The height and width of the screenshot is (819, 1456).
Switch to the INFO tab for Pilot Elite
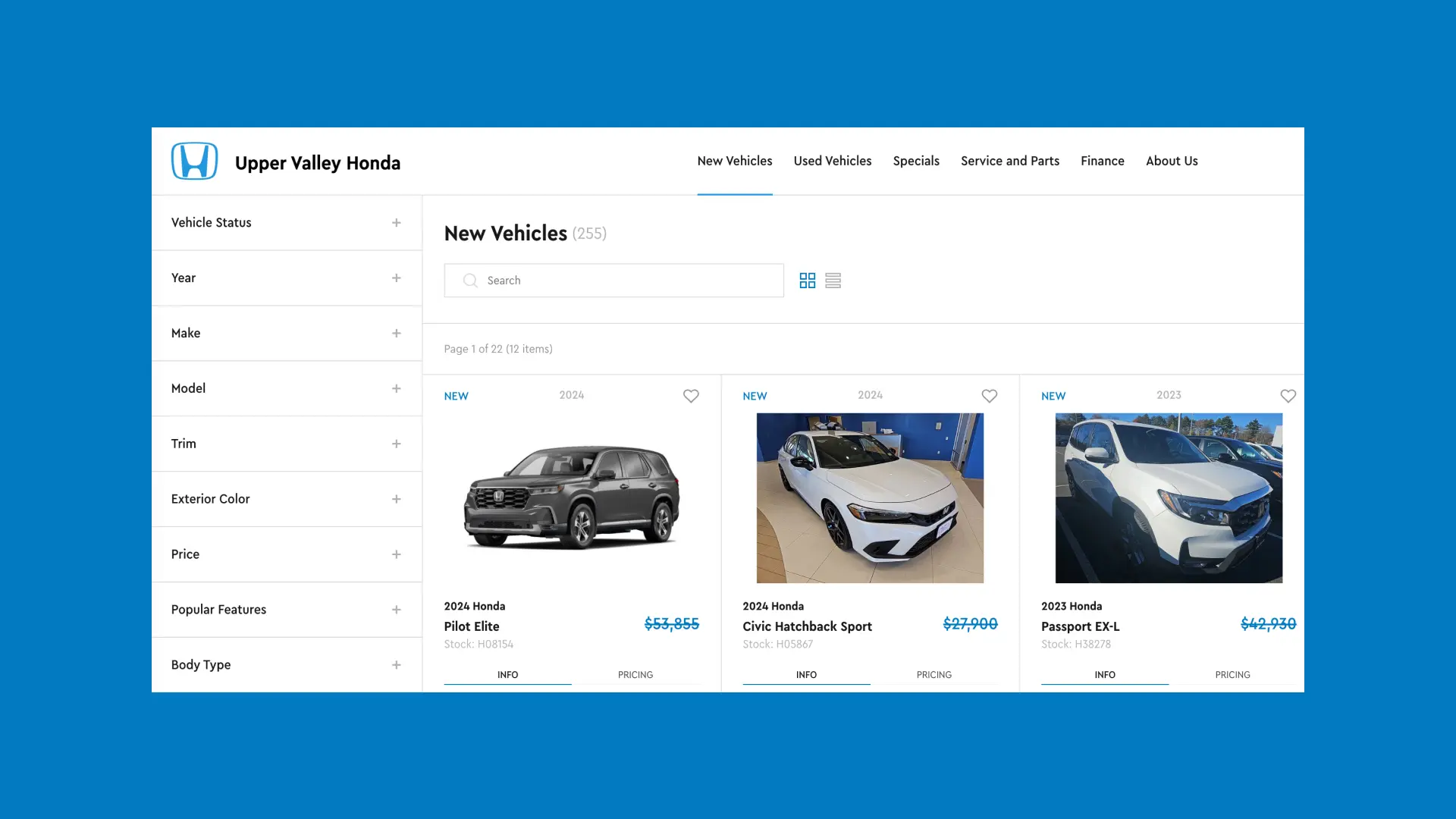coord(507,674)
